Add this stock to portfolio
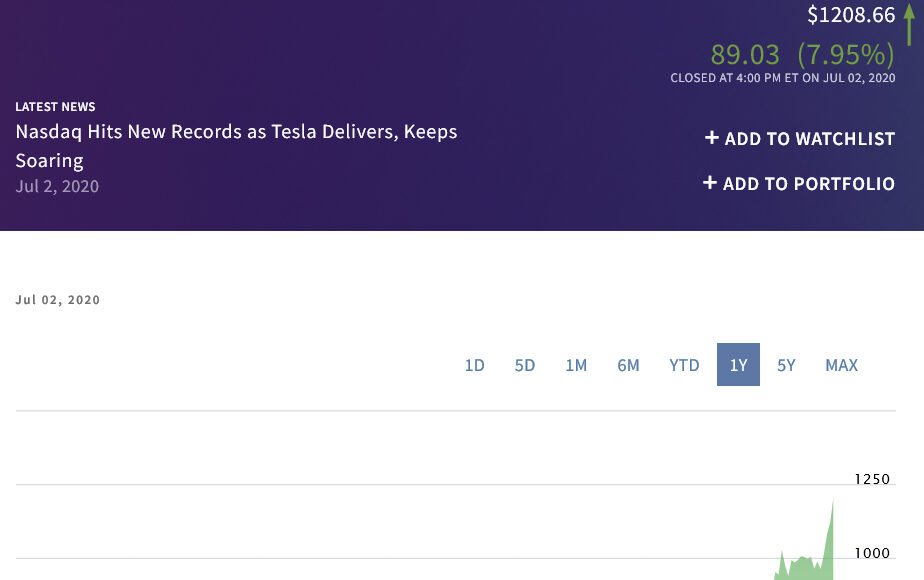 (799, 184)
